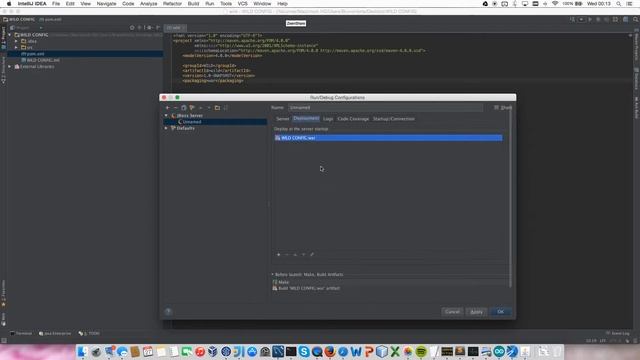Open Spotify from the Dock

tap(421, 351)
